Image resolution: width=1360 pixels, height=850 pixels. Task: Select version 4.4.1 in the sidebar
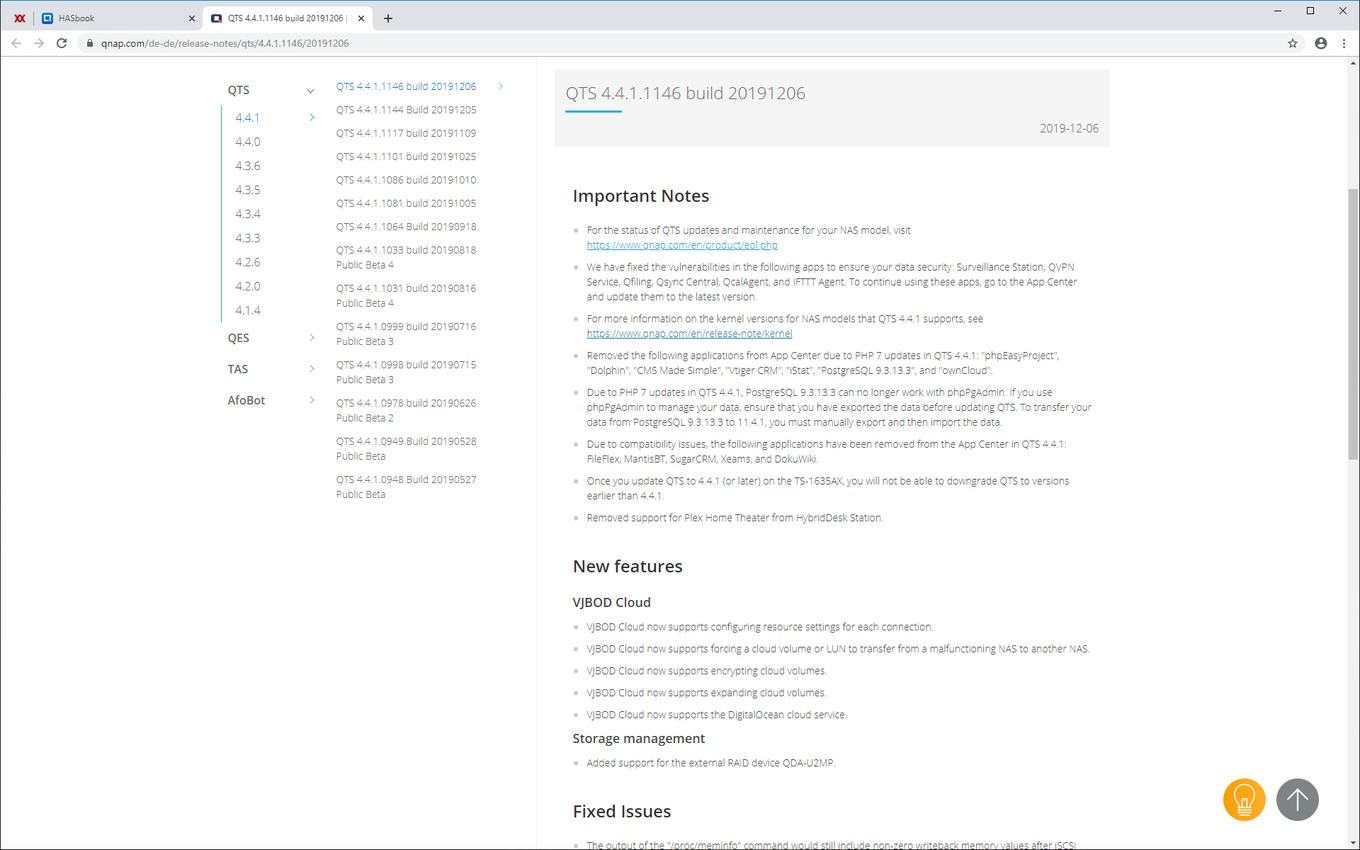pos(247,118)
